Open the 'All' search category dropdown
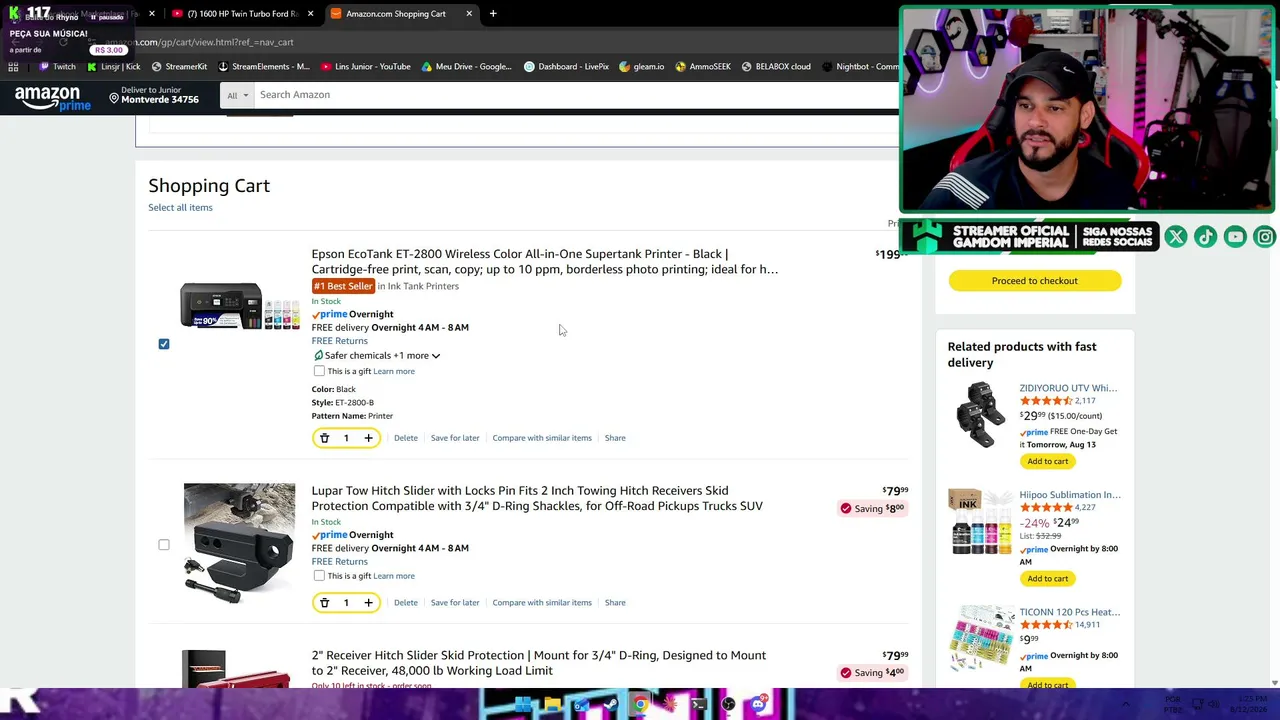 pyautogui.click(x=238, y=95)
